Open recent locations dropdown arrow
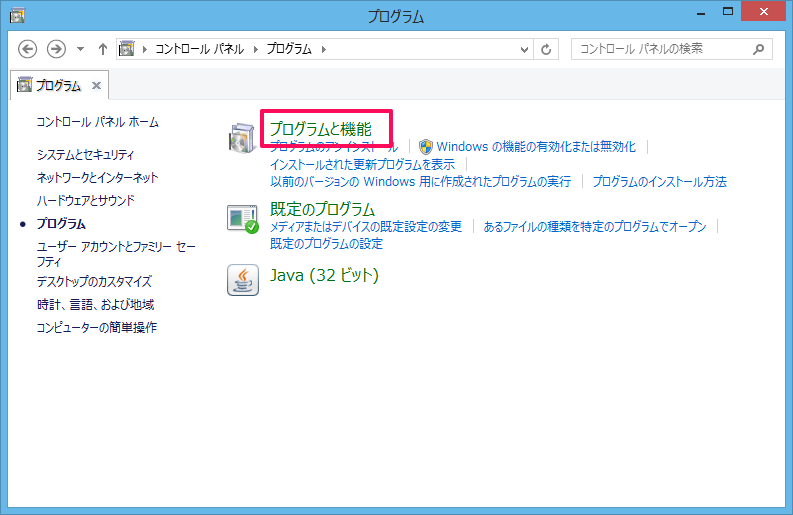This screenshot has height=515, width=793. click(80, 49)
